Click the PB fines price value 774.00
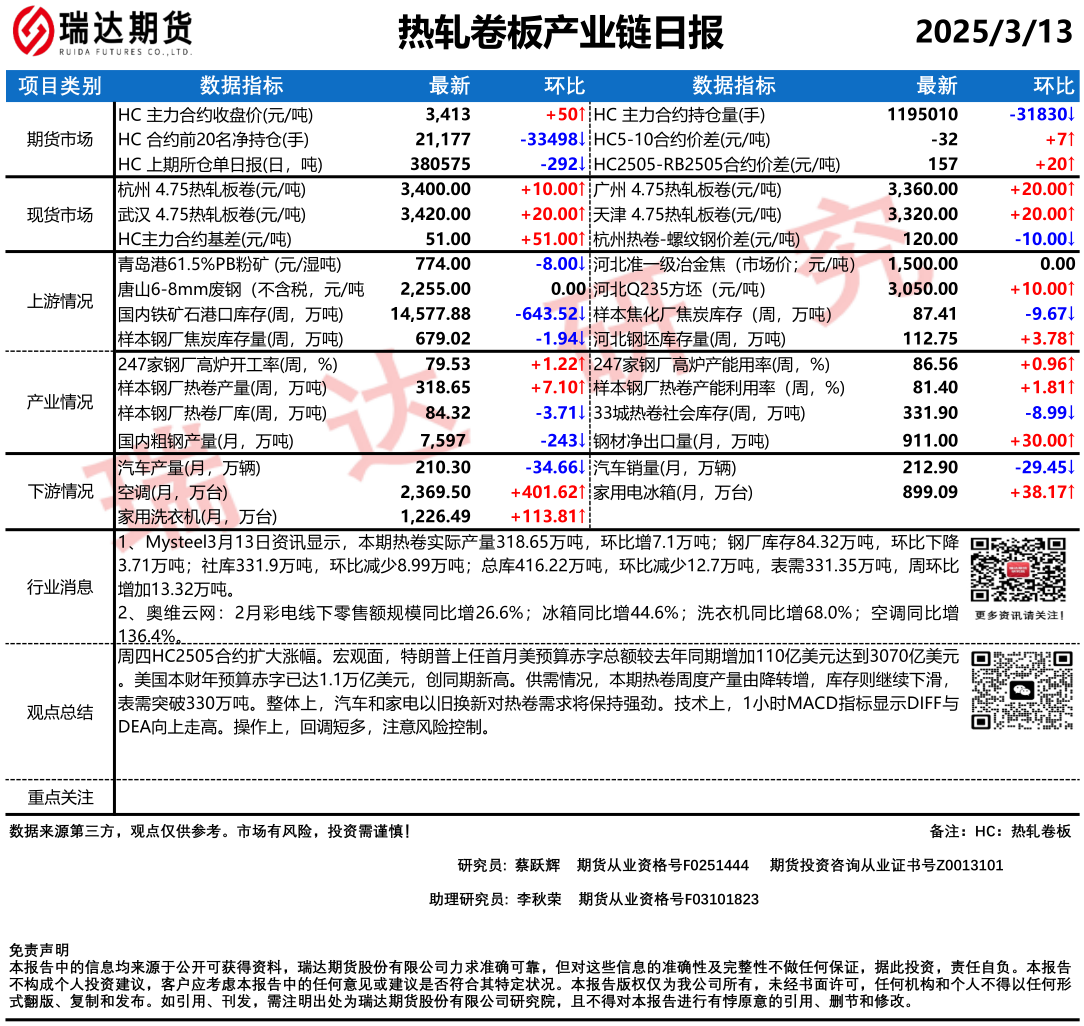 tap(442, 265)
